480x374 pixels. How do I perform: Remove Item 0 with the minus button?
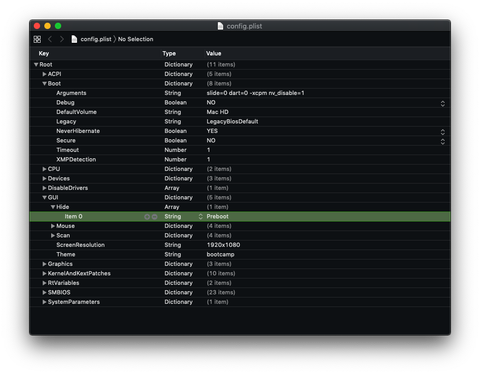(x=155, y=217)
